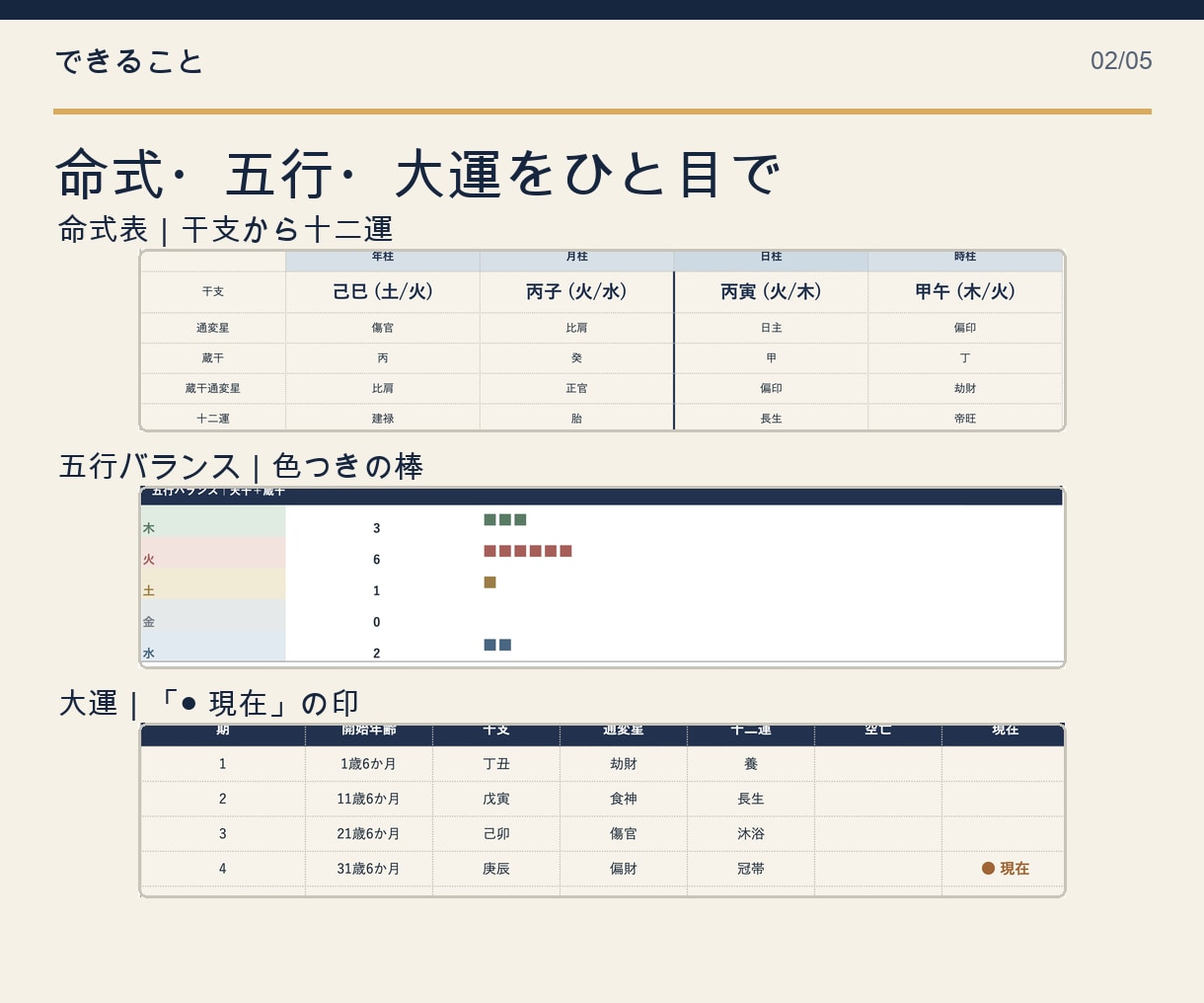Click the 十二運 row label in 命式表
This screenshot has width=1204, height=1003.
213,419
